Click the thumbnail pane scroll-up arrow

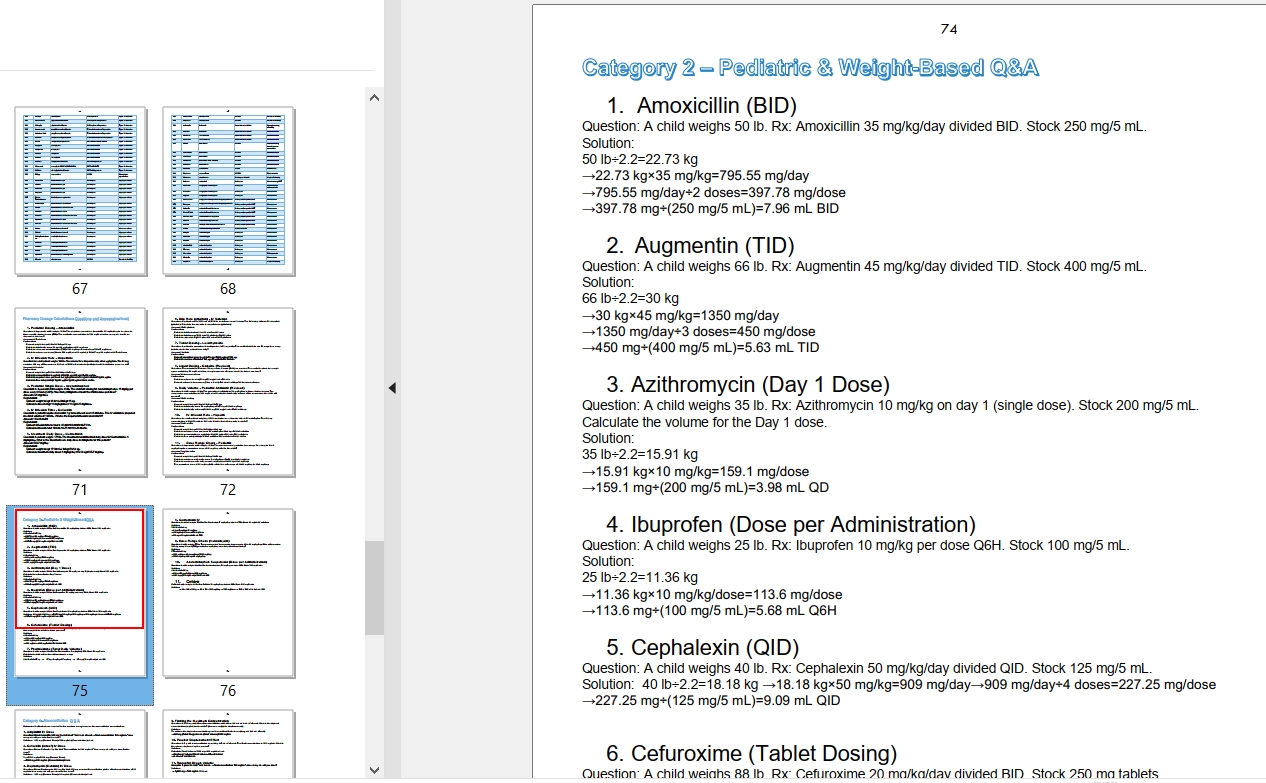(375, 98)
